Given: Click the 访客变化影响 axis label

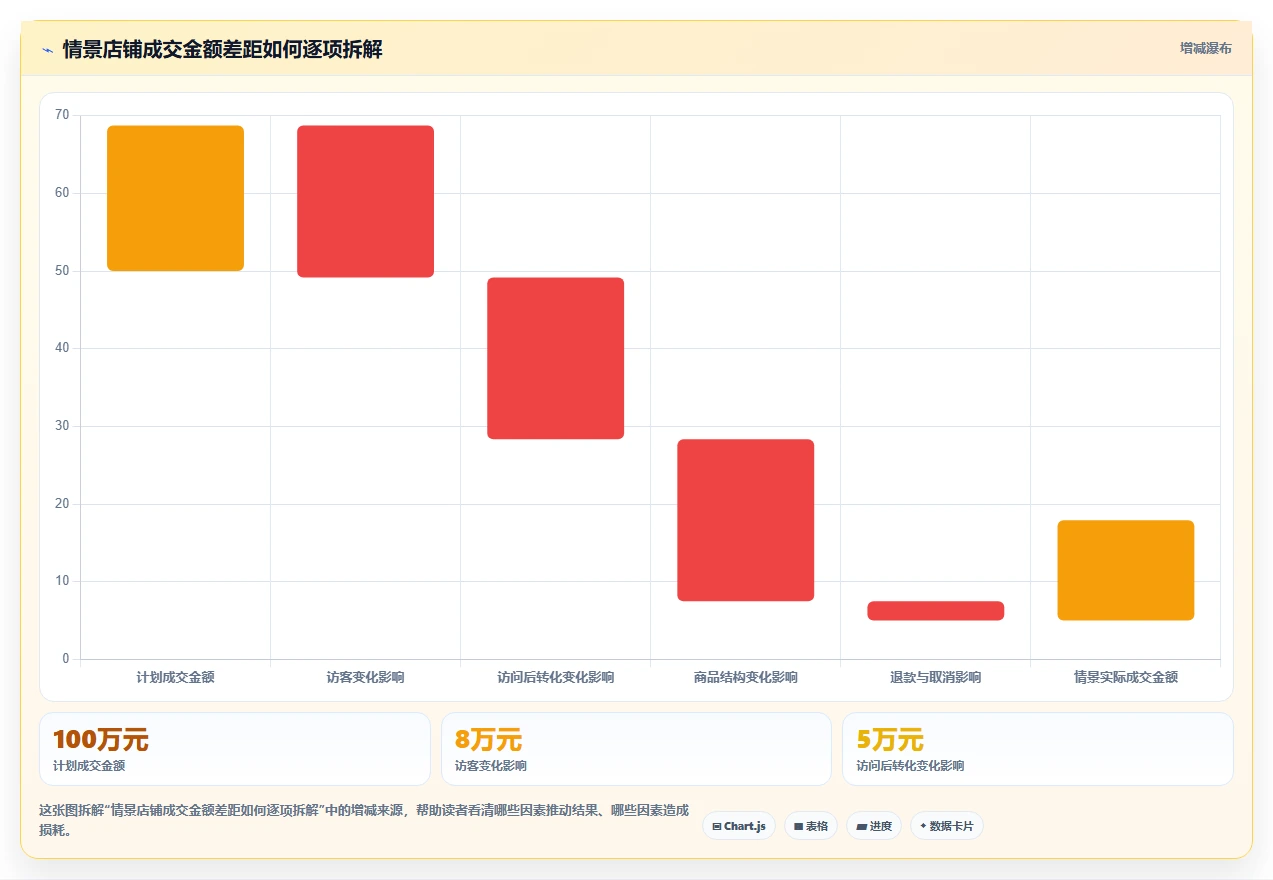Looking at the screenshot, I should pyautogui.click(x=365, y=677).
